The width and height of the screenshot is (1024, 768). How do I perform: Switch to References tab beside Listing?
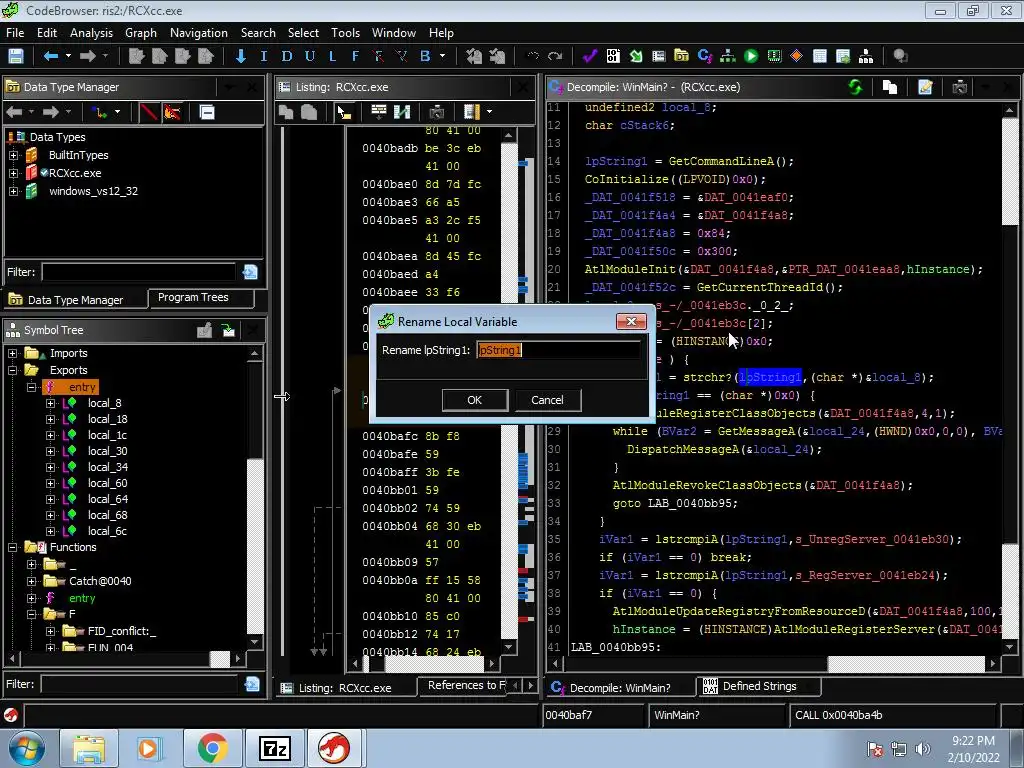[466, 686]
